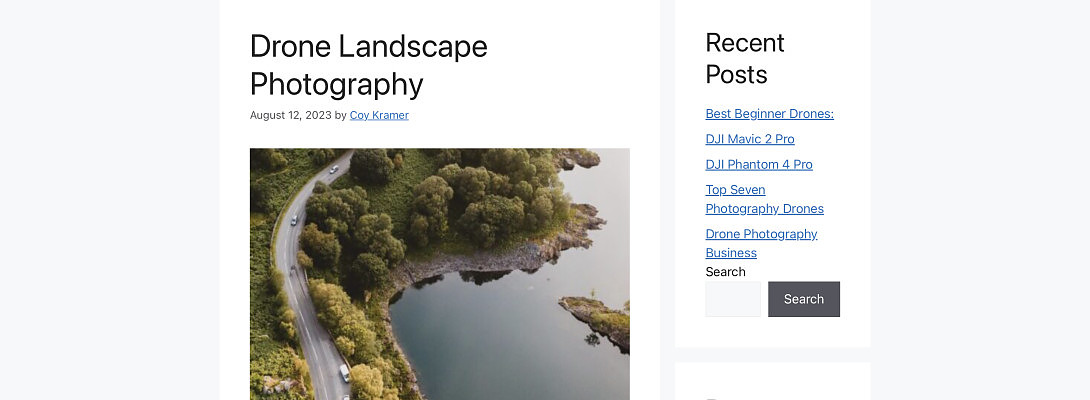Go to the DJI Phantom 4 Pro post
Image resolution: width=1090 pixels, height=400 pixels.
758,164
